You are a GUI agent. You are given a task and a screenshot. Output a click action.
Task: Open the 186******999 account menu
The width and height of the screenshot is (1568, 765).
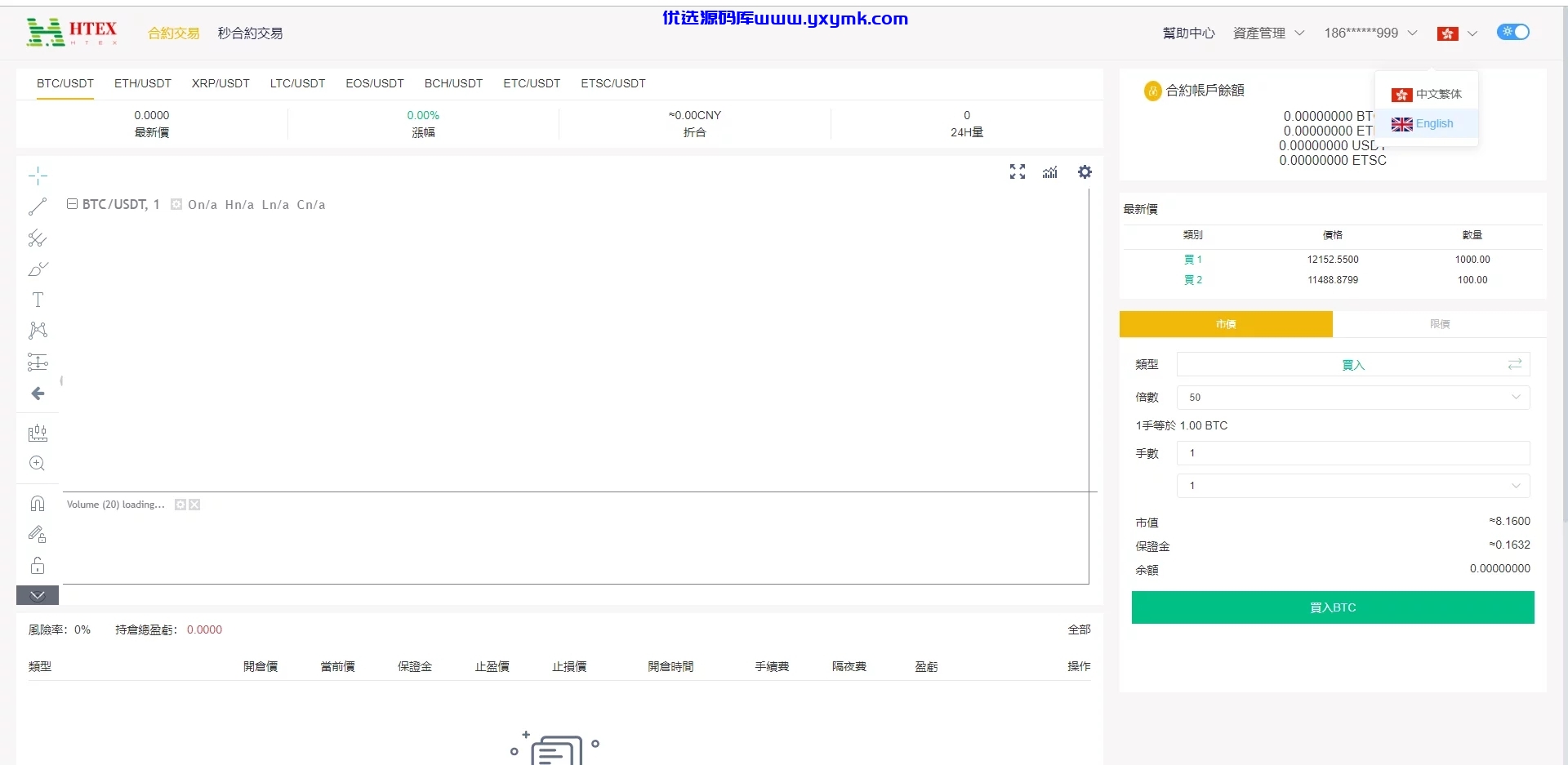tap(1370, 33)
